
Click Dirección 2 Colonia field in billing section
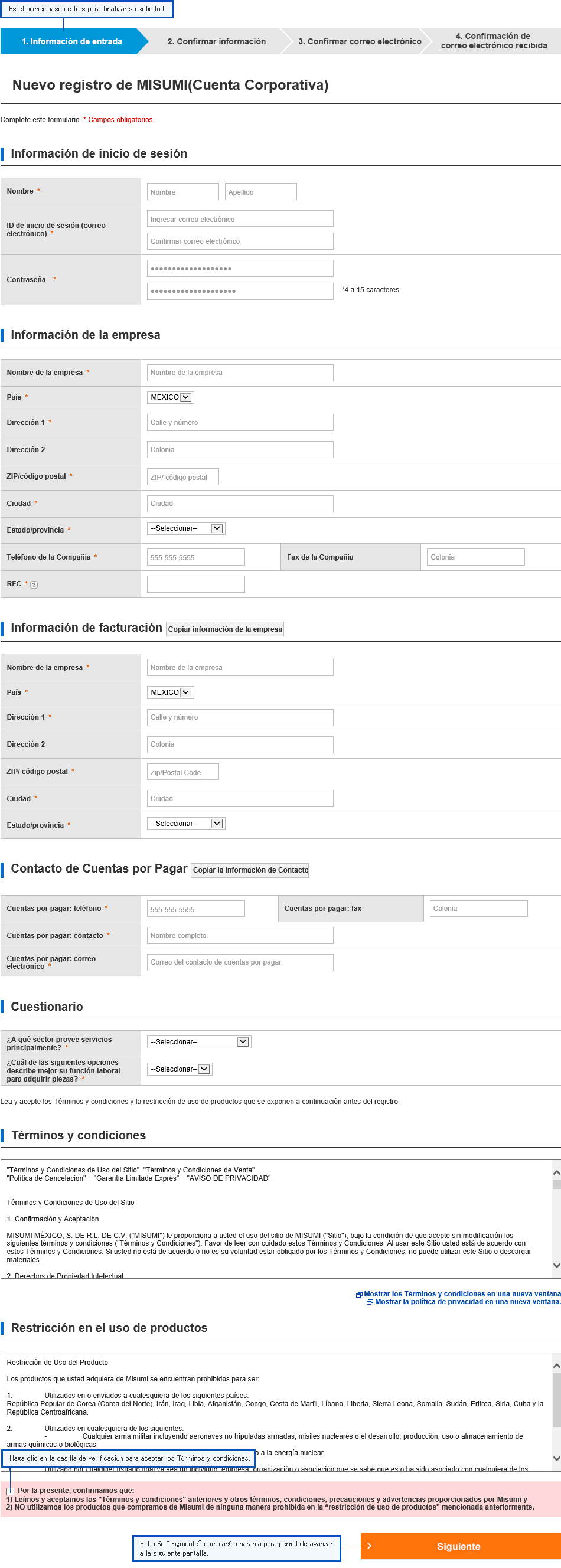[240, 744]
